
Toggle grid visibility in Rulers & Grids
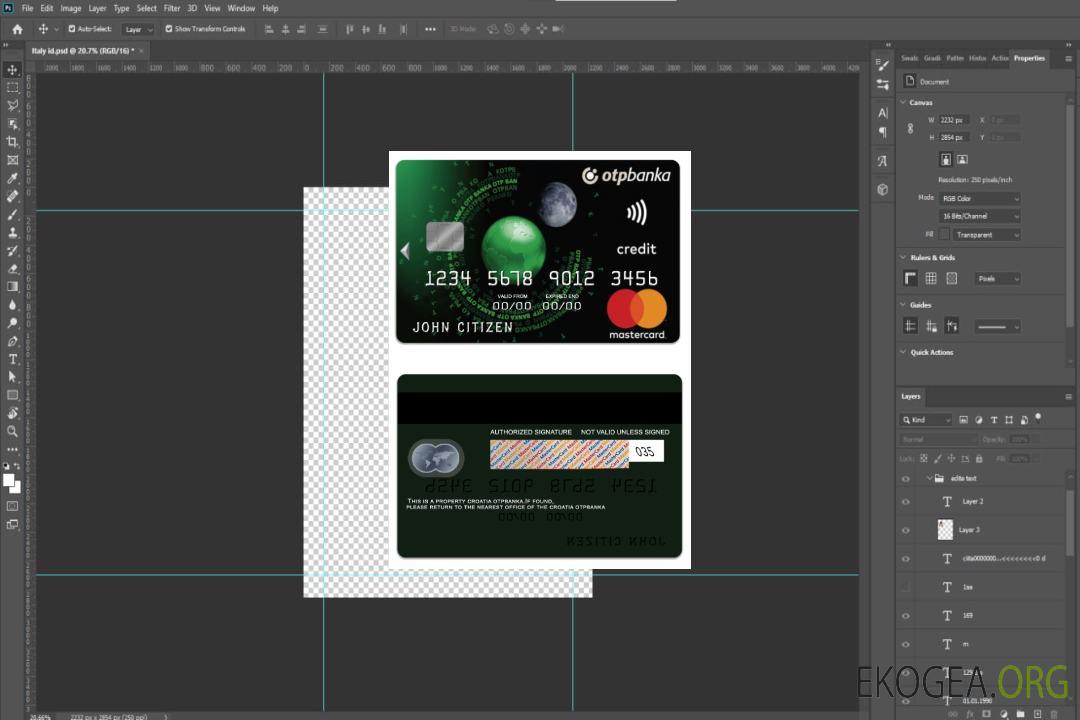[931, 278]
